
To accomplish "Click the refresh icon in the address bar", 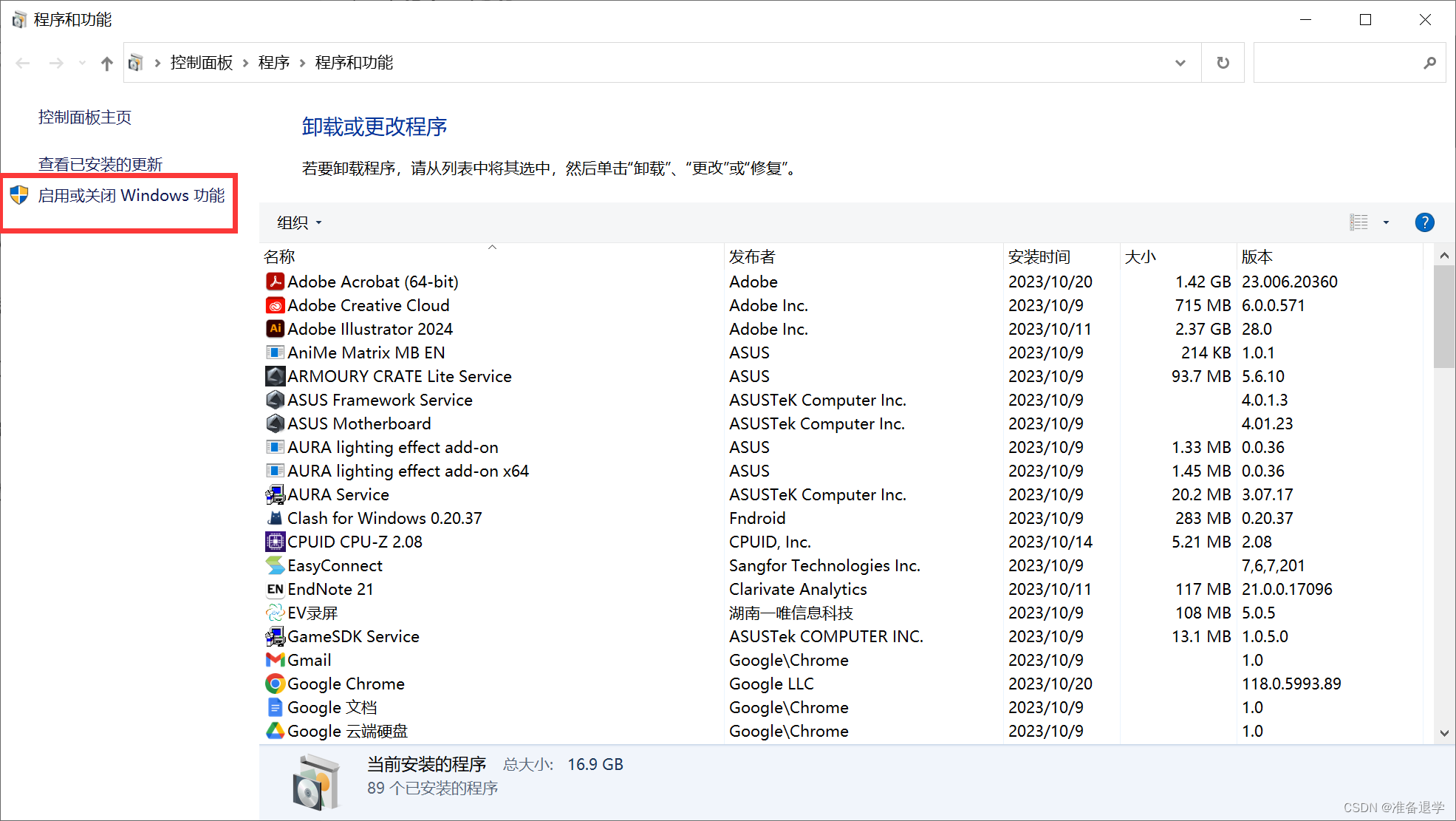I will coord(1223,63).
